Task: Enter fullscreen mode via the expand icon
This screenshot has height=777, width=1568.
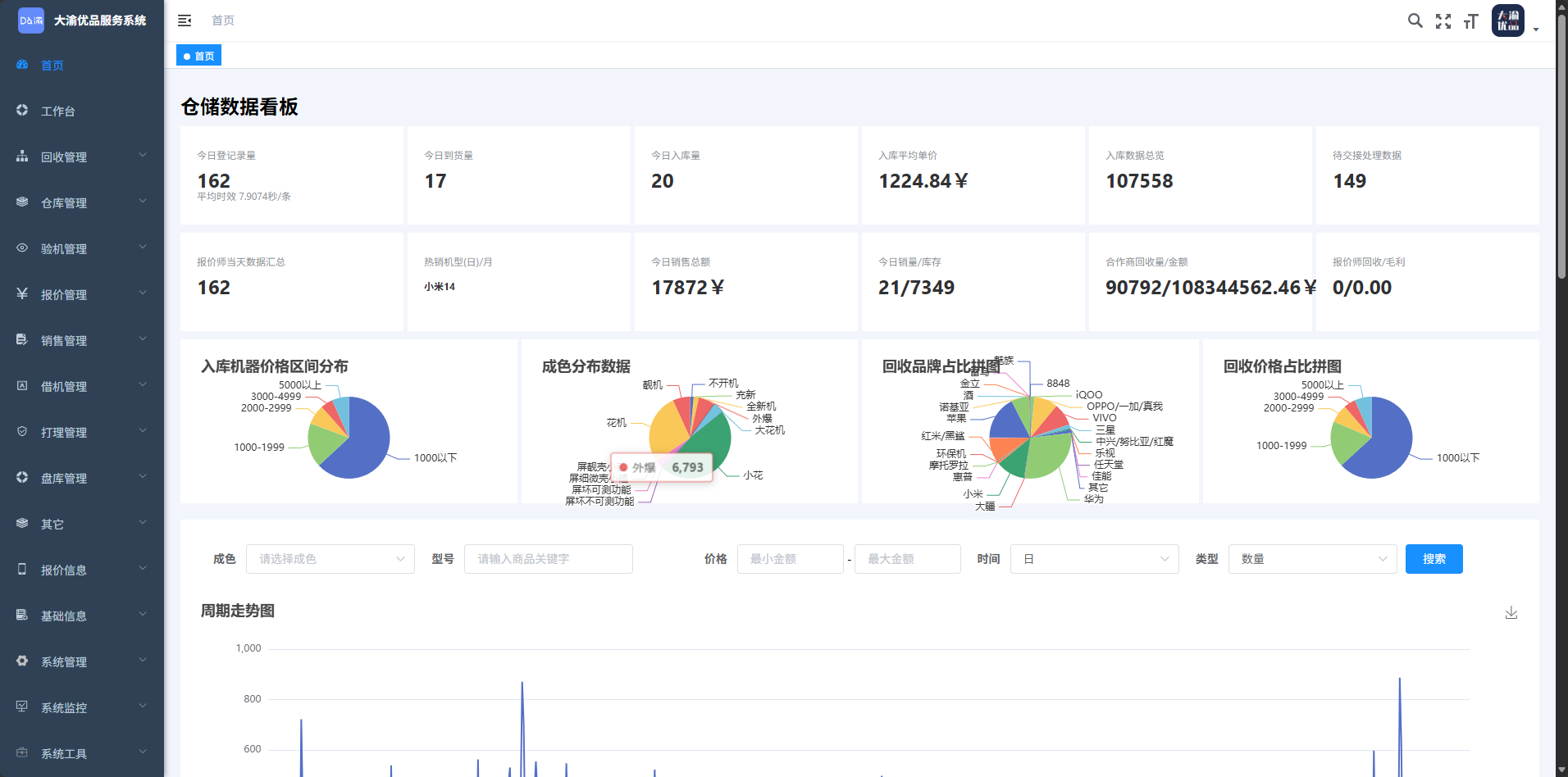Action: [1443, 20]
